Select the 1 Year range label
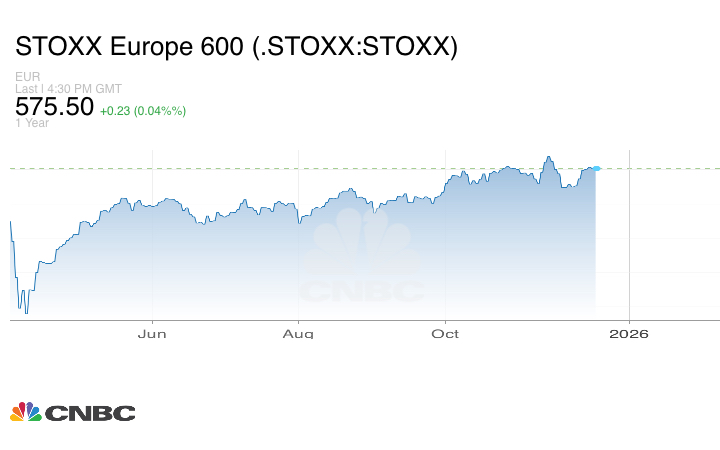 (33, 124)
